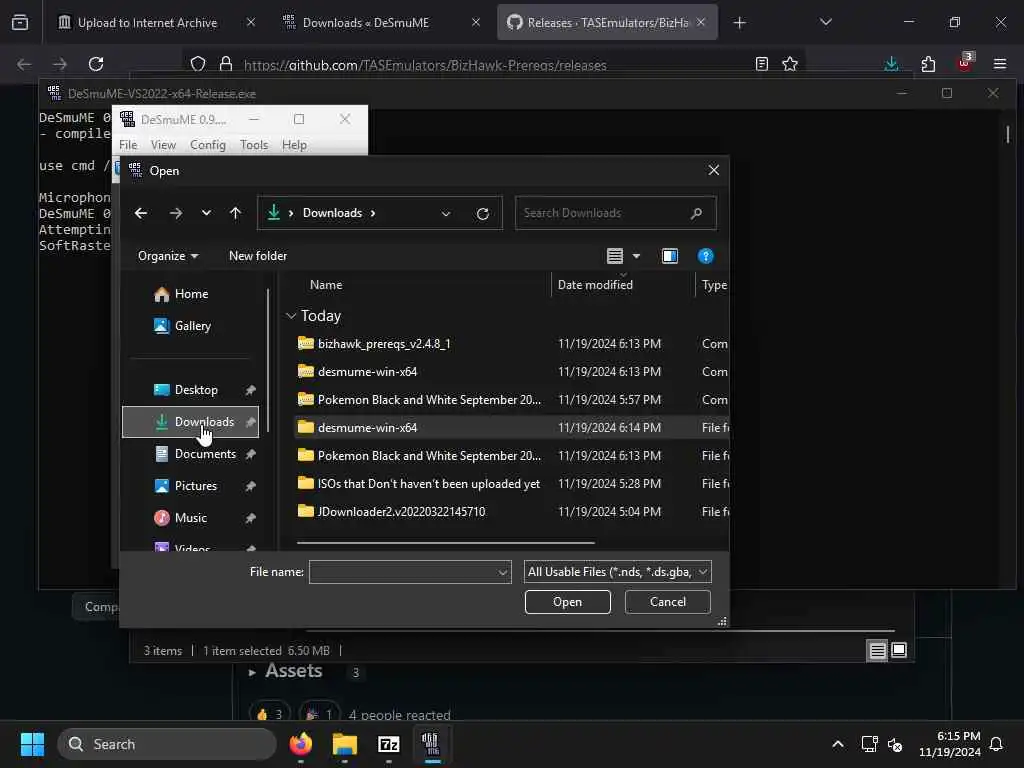Open the All Usable Files type filter
This screenshot has width=1024, height=768.
click(x=617, y=572)
